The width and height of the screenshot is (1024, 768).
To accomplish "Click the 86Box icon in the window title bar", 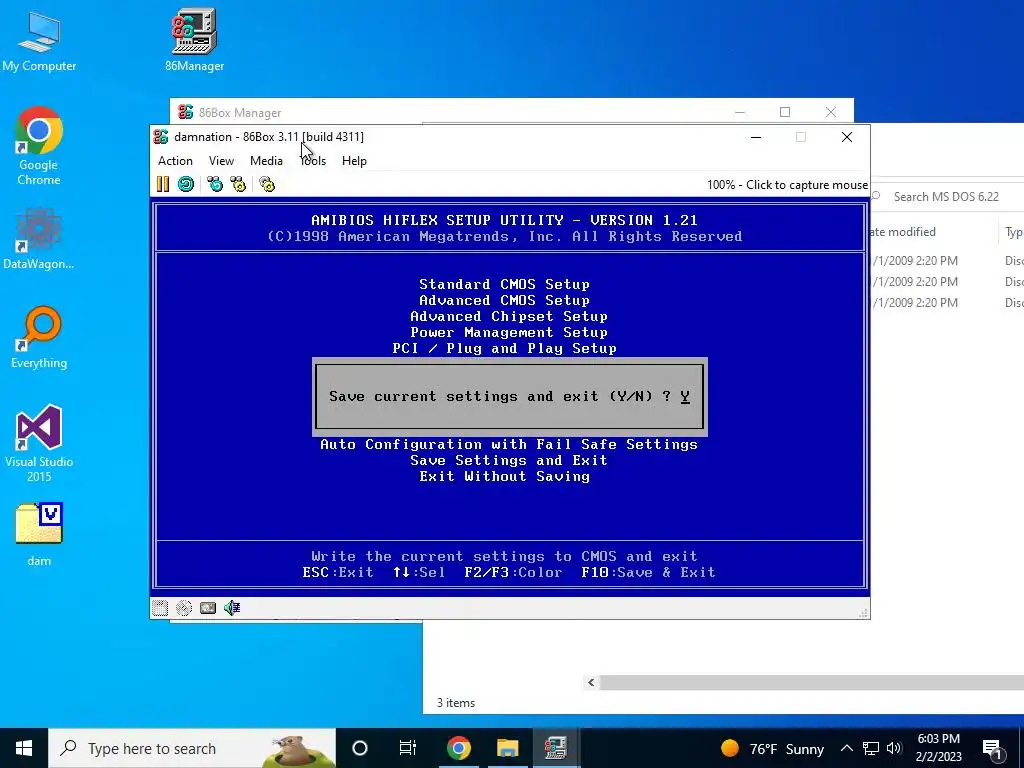I will (x=161, y=136).
